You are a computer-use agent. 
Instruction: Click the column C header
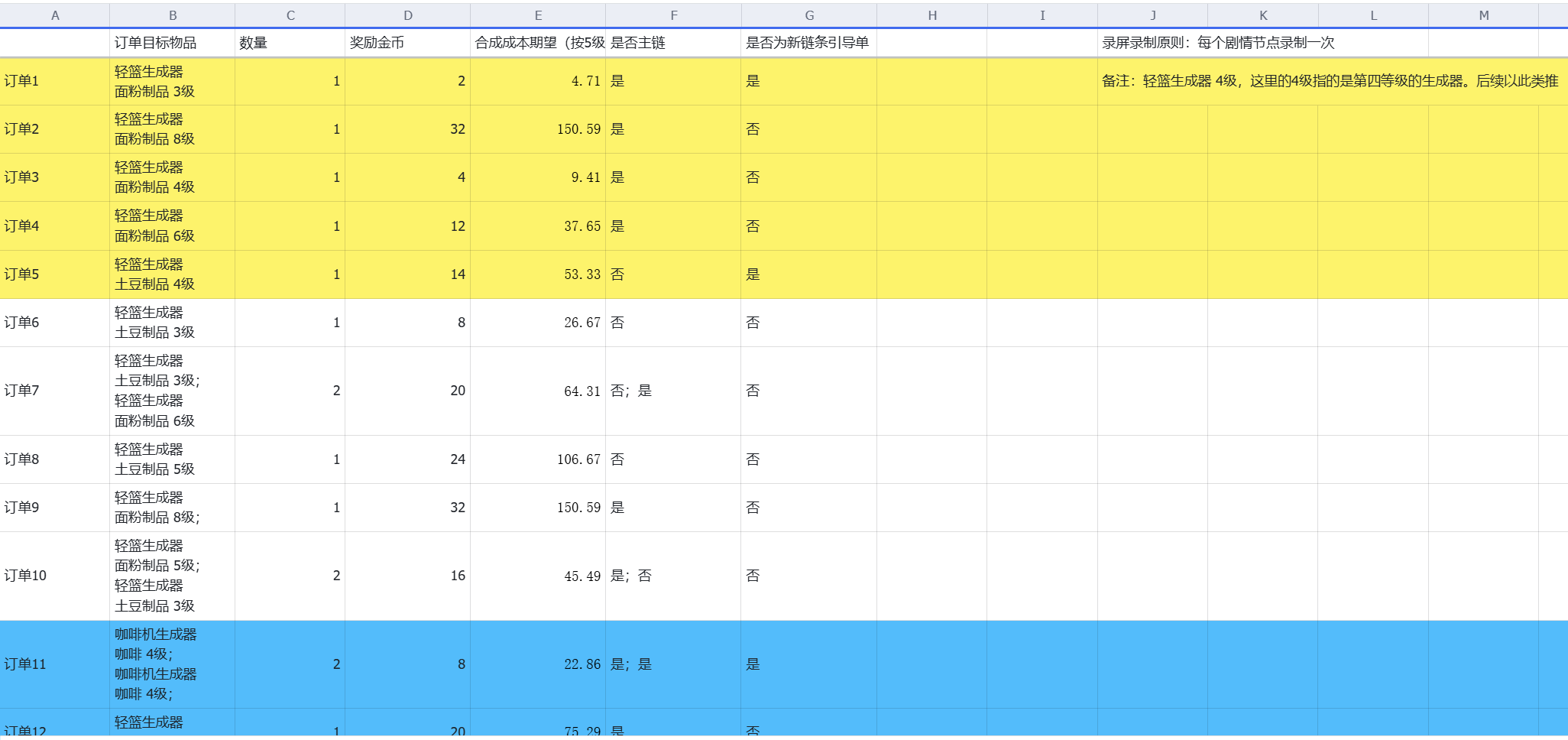coord(290,15)
